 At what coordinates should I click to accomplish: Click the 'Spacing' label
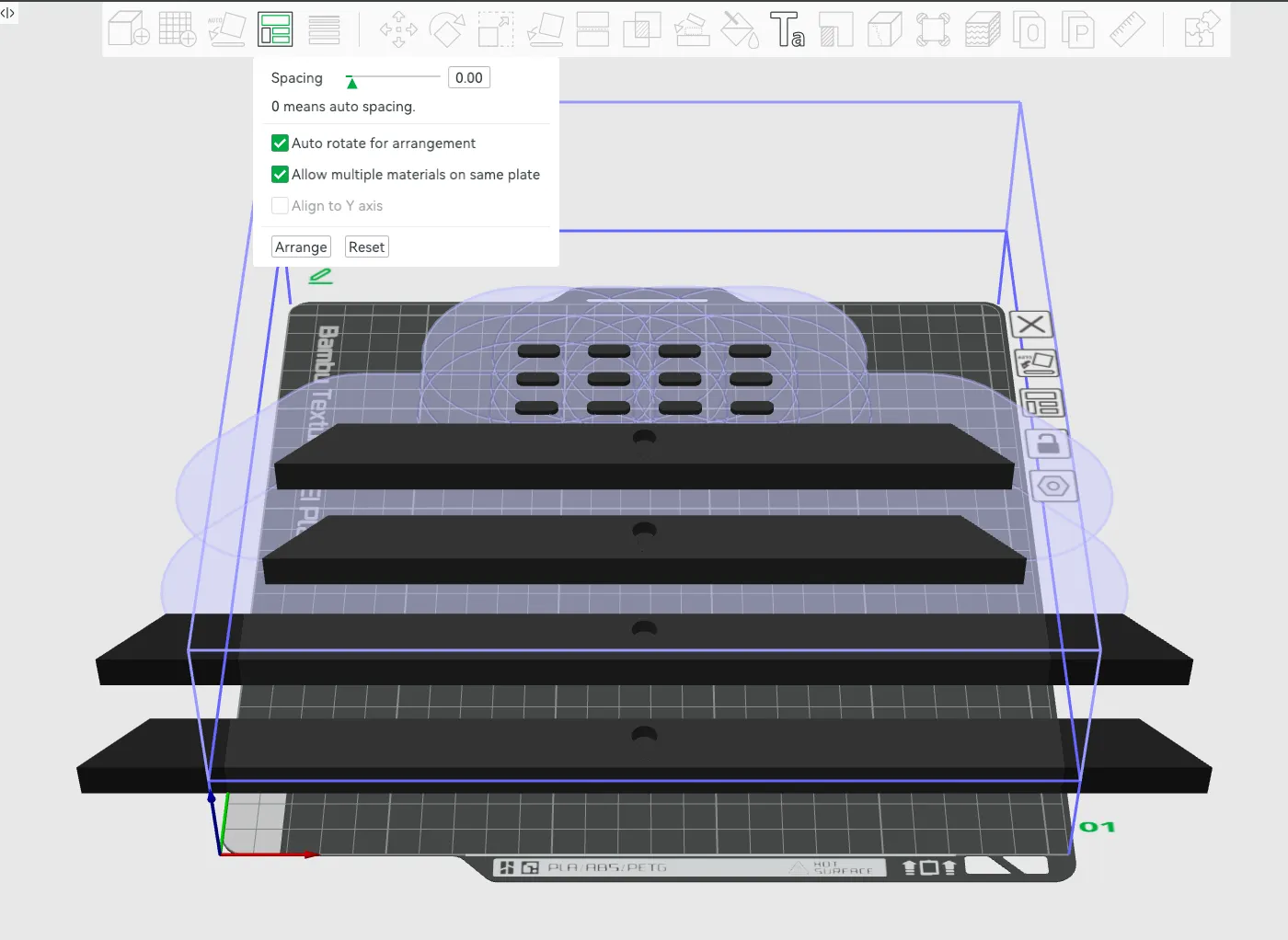tap(296, 78)
